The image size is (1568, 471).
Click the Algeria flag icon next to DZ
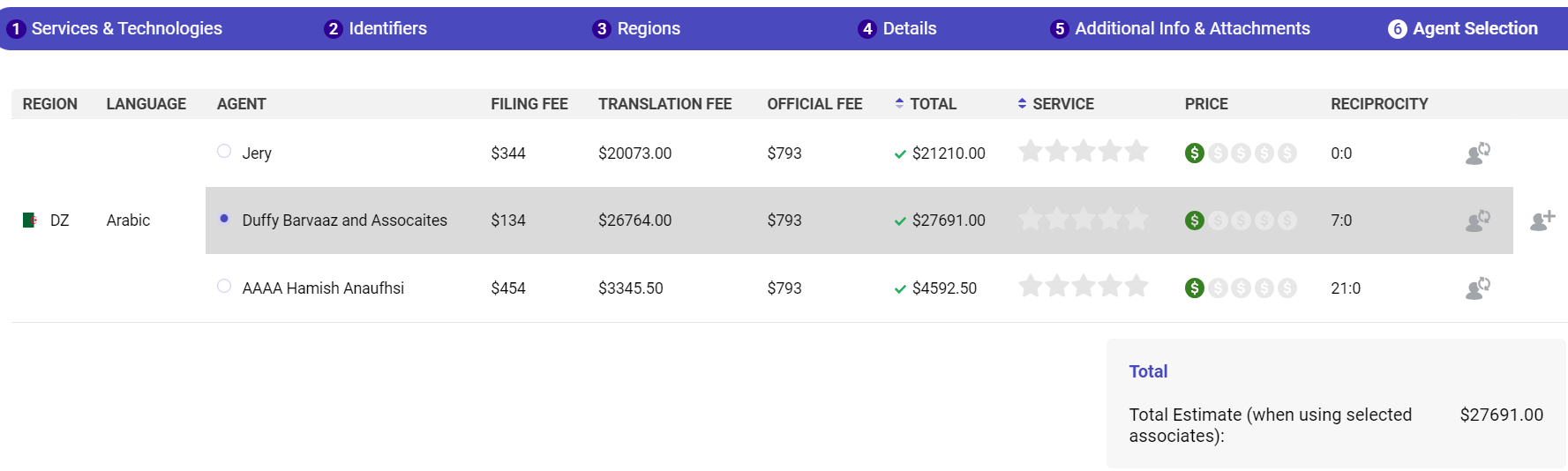click(x=30, y=221)
